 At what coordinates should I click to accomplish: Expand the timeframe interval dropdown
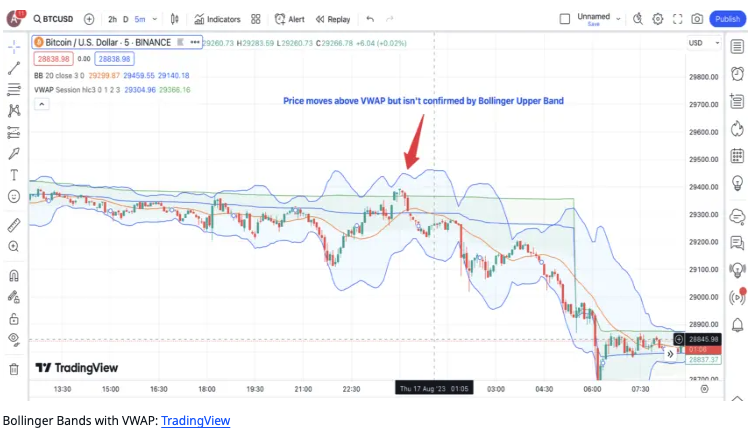pos(154,19)
